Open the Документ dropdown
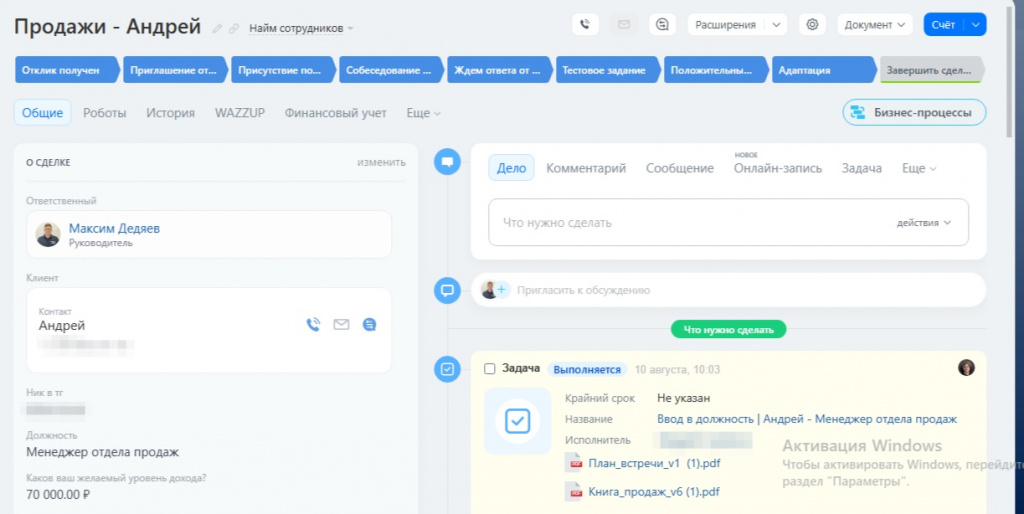The height and width of the screenshot is (514, 1024). tap(874, 25)
